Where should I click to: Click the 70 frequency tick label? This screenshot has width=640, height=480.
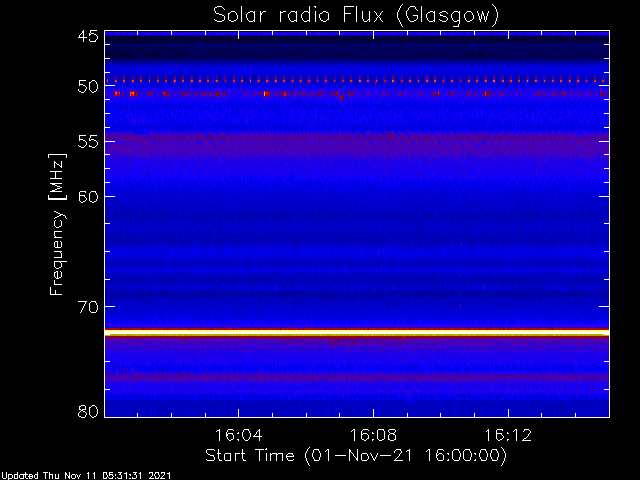(x=88, y=307)
